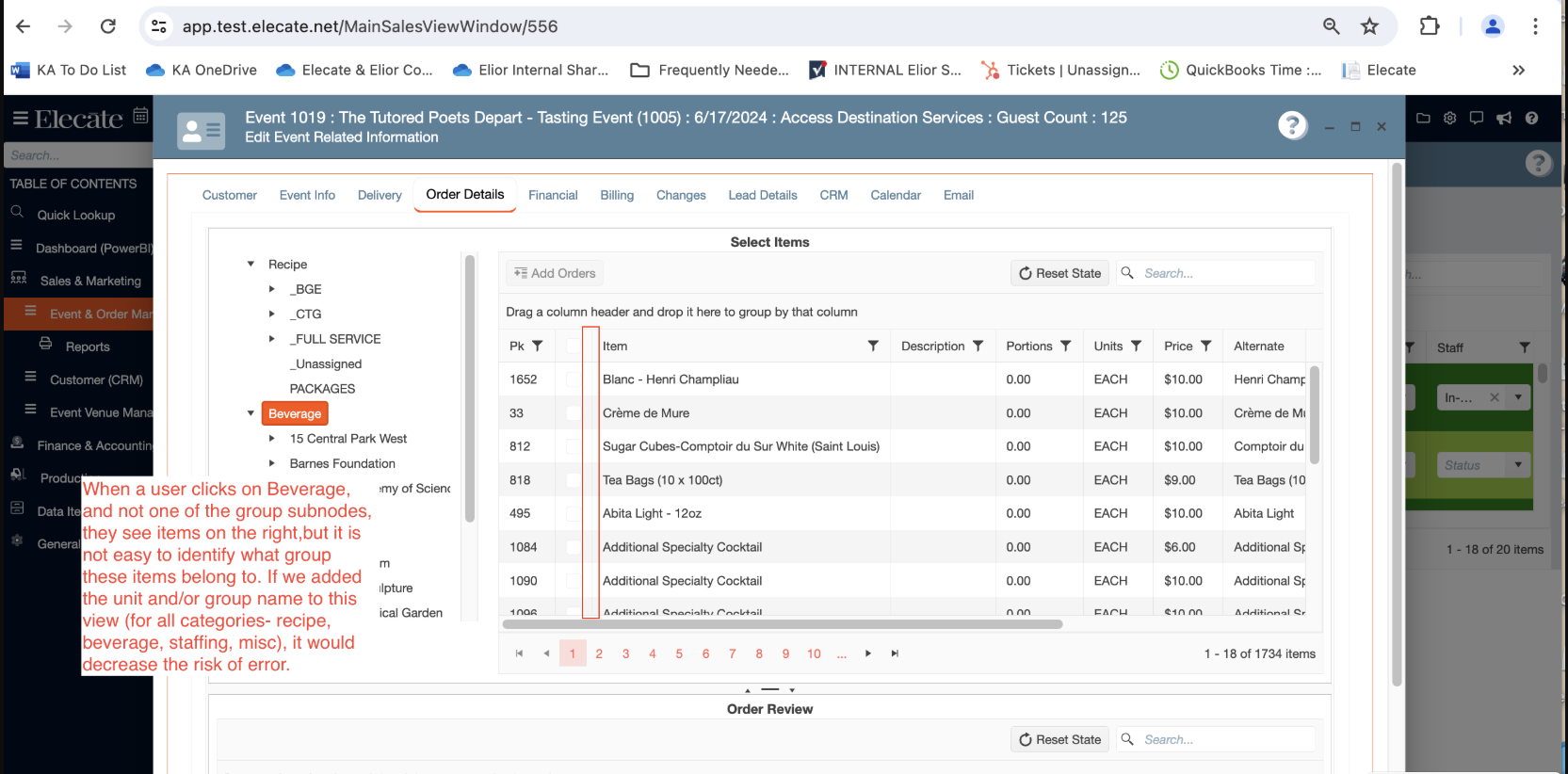Expand the _FULL SERVICE recipe node
Screen dimensions: 1568x774
tap(272, 339)
